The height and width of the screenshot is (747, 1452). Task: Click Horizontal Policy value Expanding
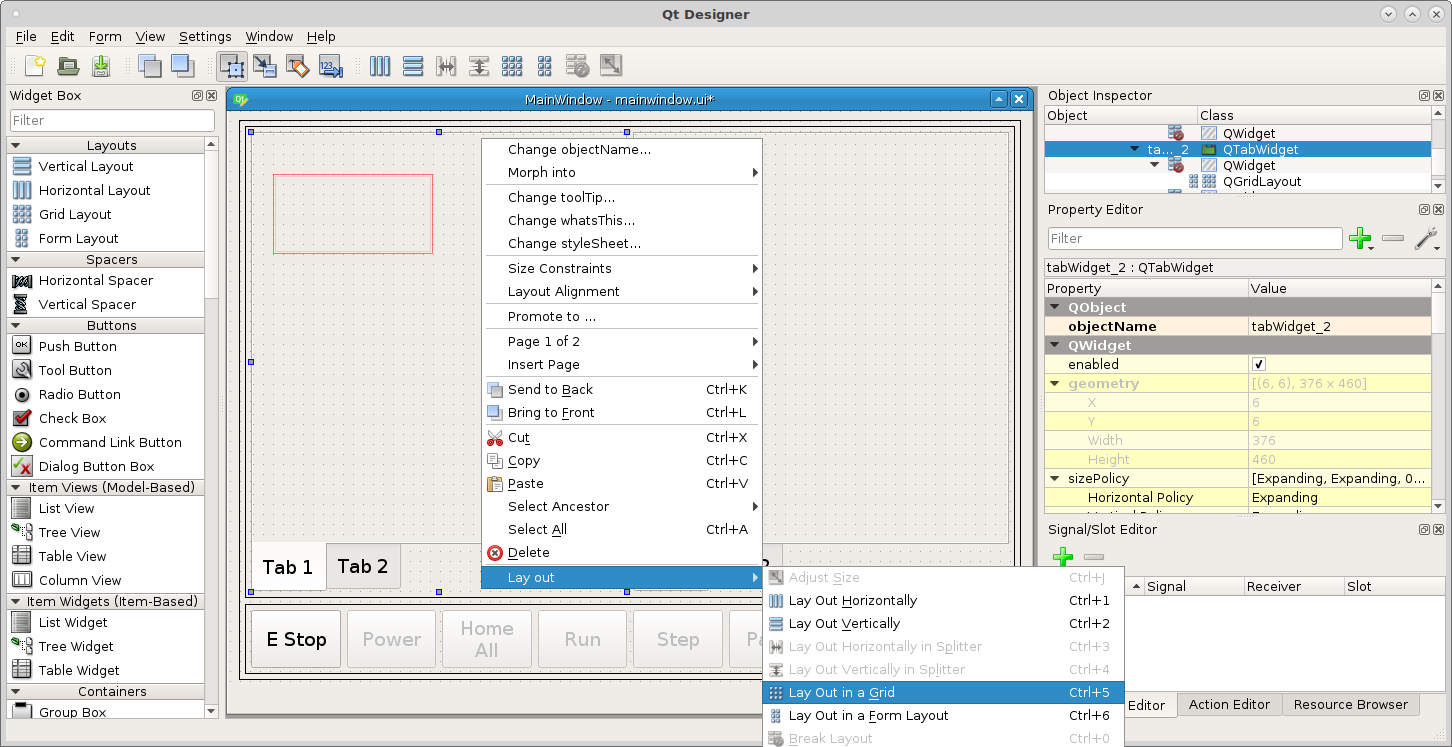coord(1340,497)
